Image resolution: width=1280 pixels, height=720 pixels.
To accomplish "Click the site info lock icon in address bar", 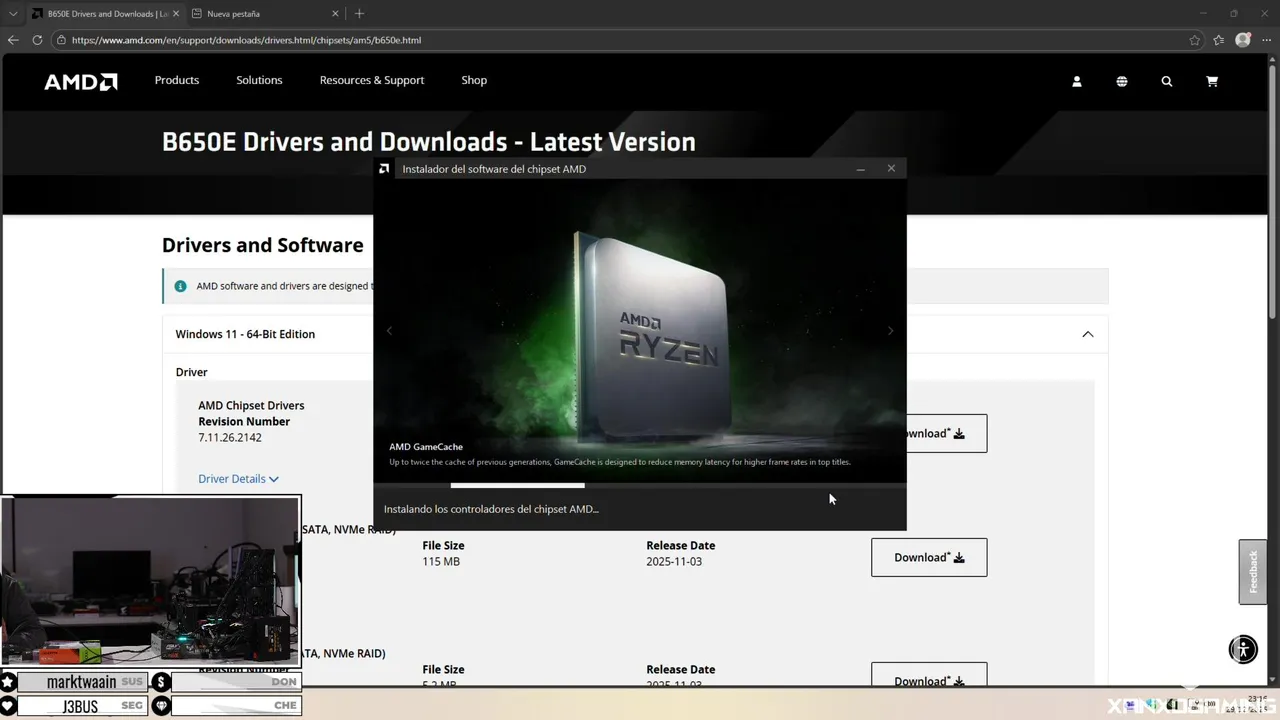I will [61, 40].
